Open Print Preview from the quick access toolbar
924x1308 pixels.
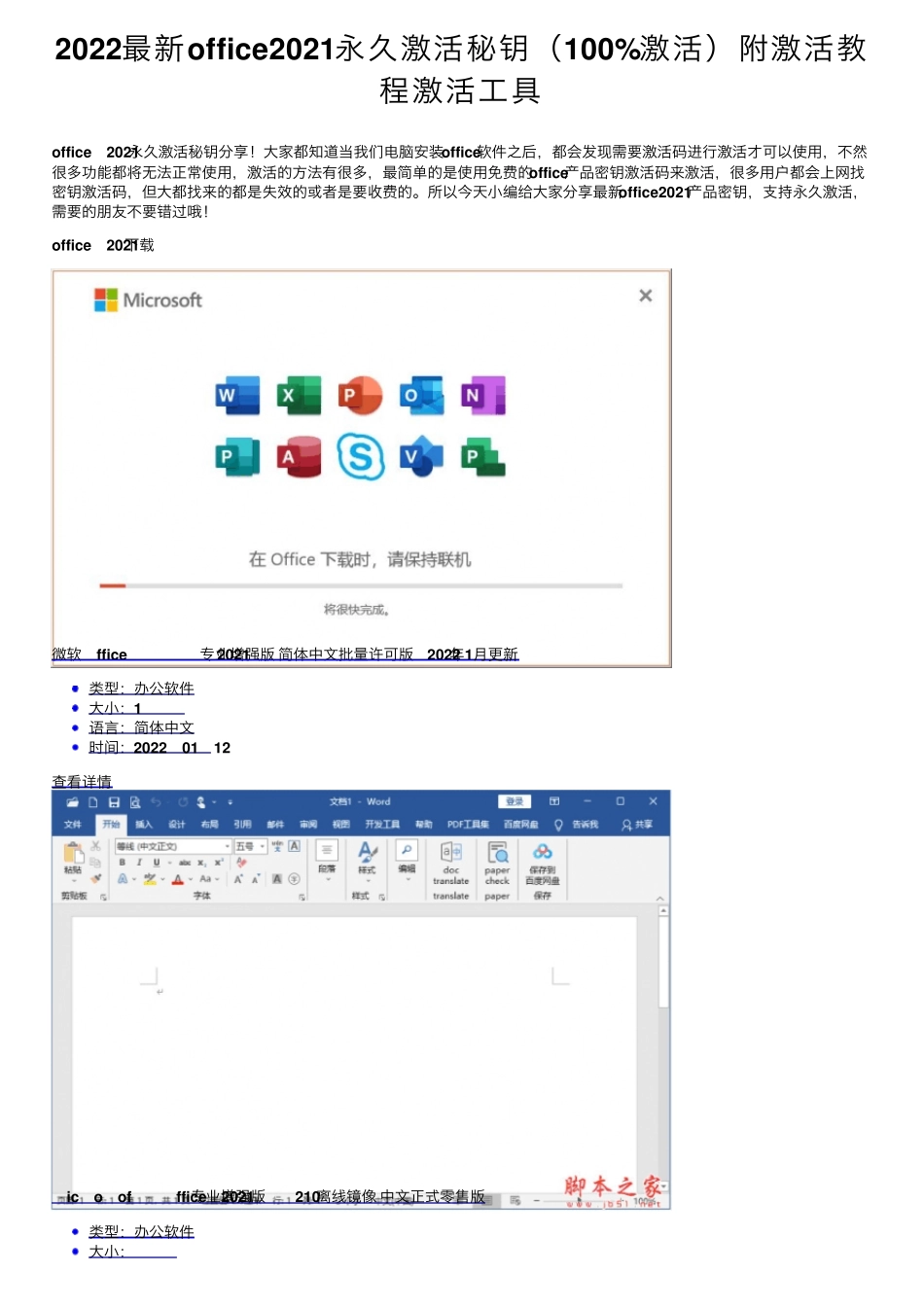click(x=135, y=802)
